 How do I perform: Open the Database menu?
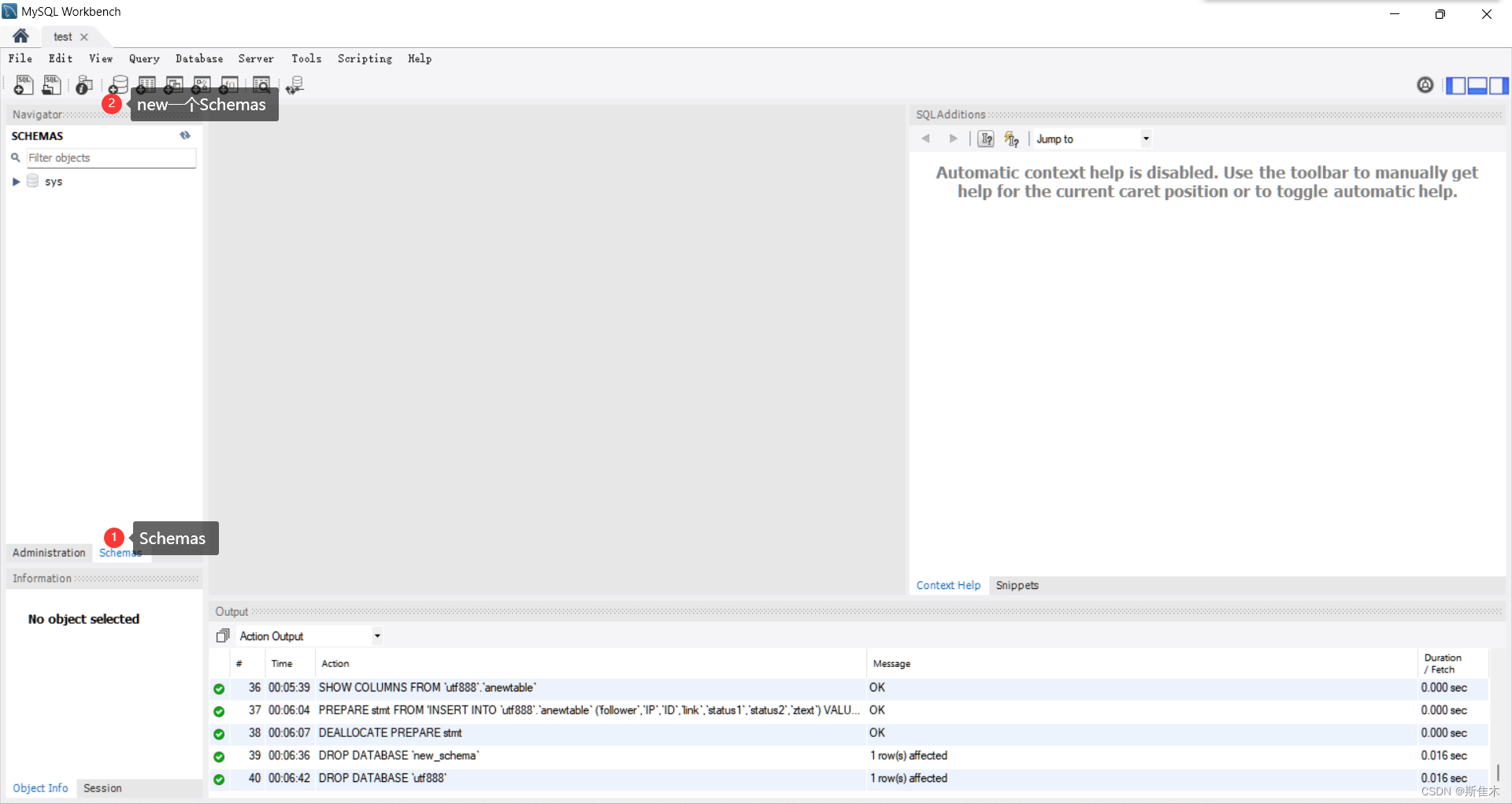click(198, 58)
